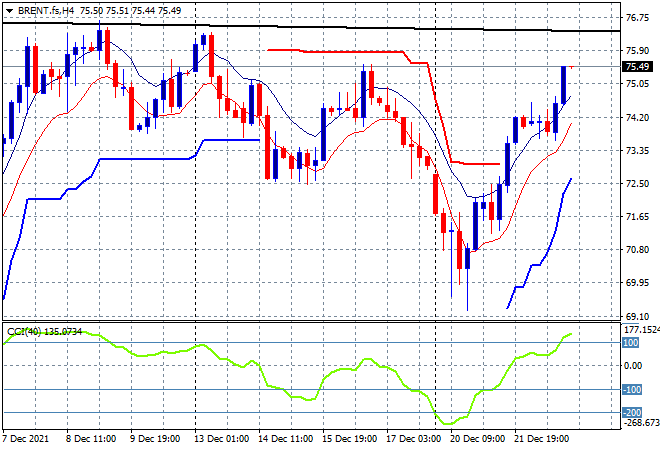Click the thick red upper channel line
This screenshot has height=450, width=660.
340,51
